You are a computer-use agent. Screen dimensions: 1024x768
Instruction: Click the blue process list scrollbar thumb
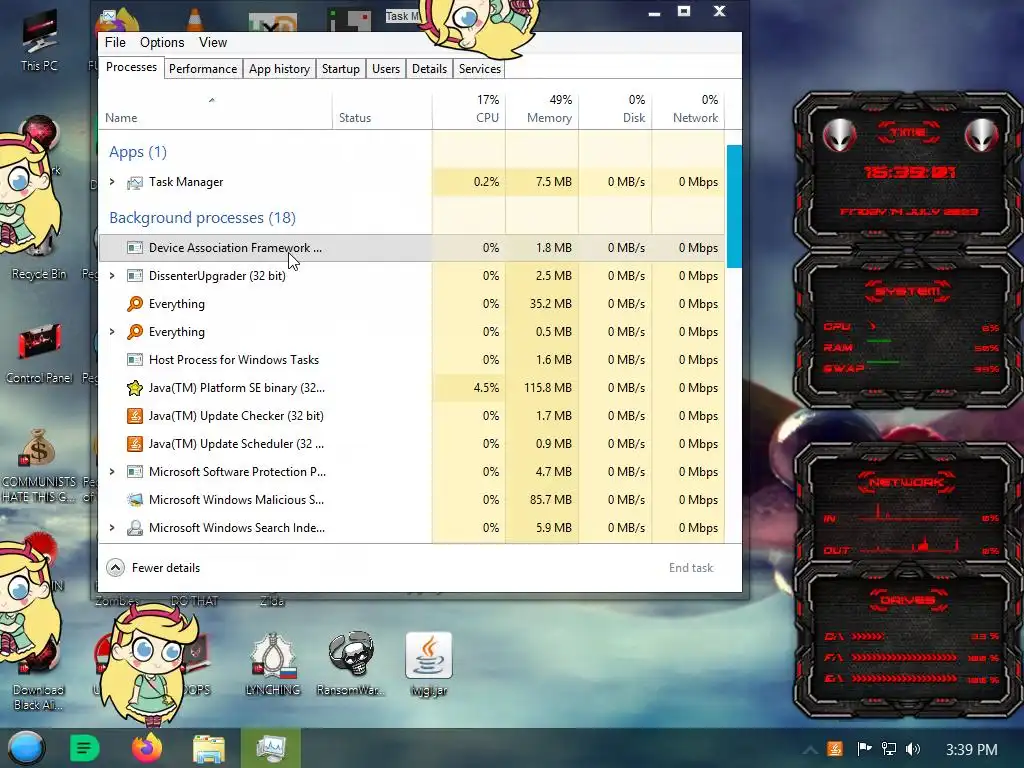734,206
